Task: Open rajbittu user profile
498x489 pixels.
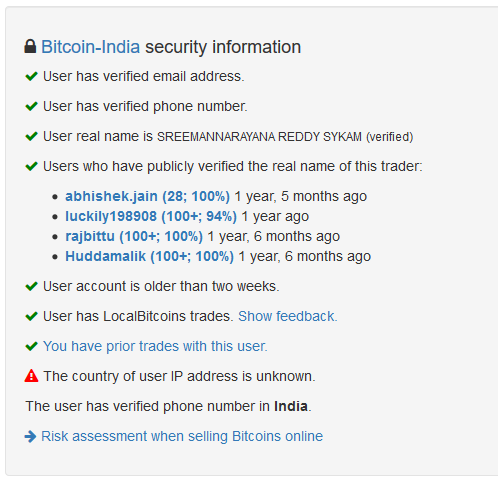Action: [x=134, y=236]
